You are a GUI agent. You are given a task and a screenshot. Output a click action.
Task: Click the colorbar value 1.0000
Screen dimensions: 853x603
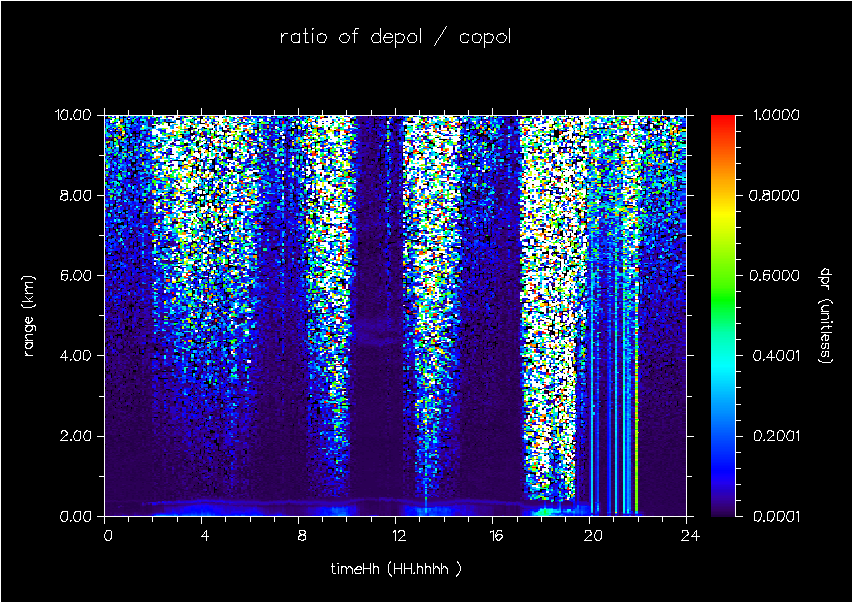tap(776, 115)
